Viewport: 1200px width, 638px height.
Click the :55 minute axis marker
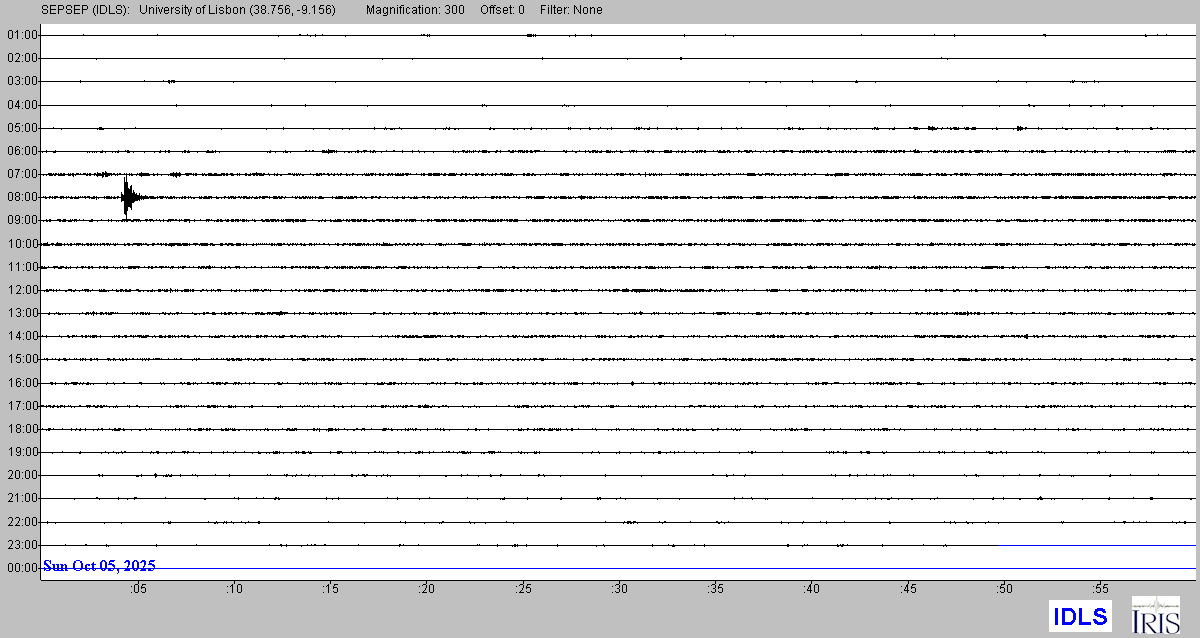click(1101, 589)
